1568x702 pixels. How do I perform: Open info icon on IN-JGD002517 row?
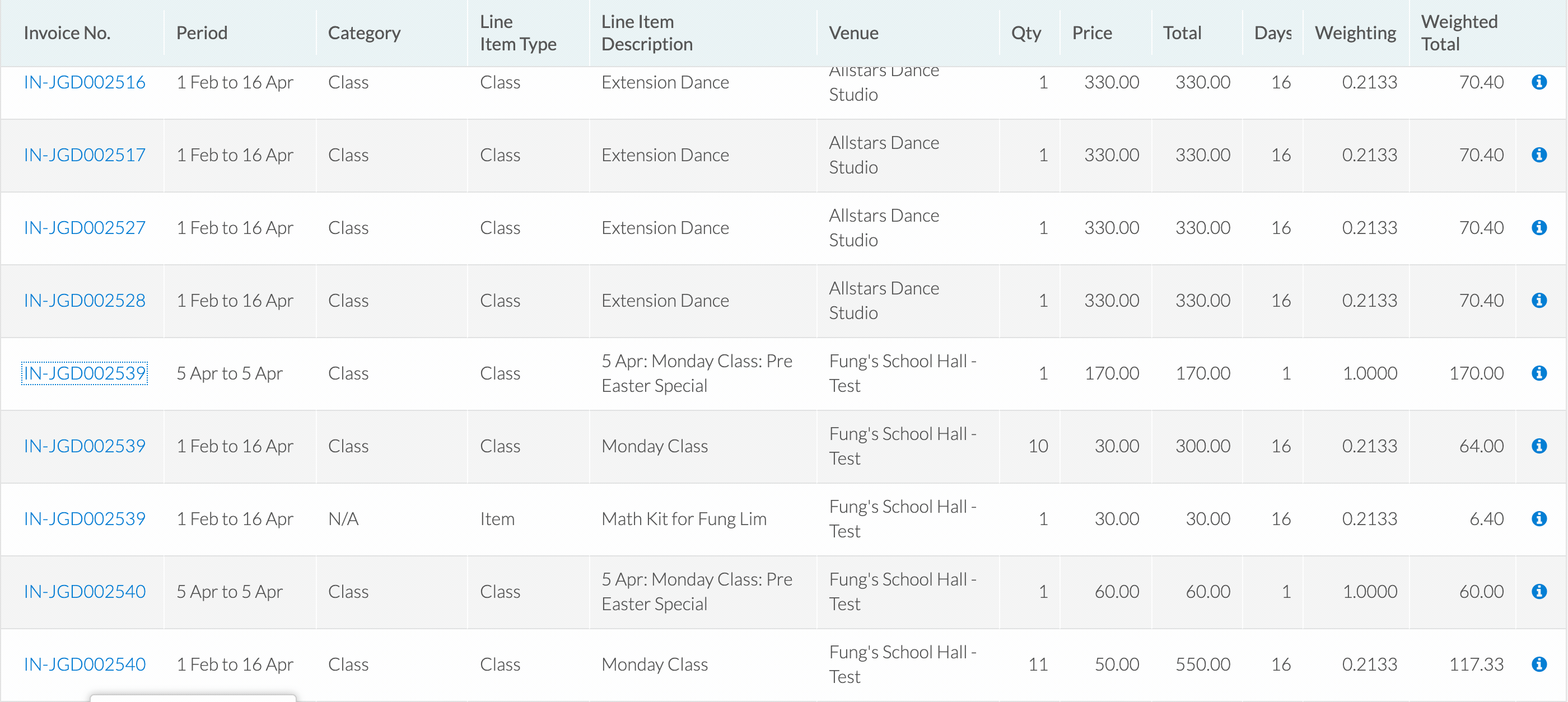(1539, 155)
